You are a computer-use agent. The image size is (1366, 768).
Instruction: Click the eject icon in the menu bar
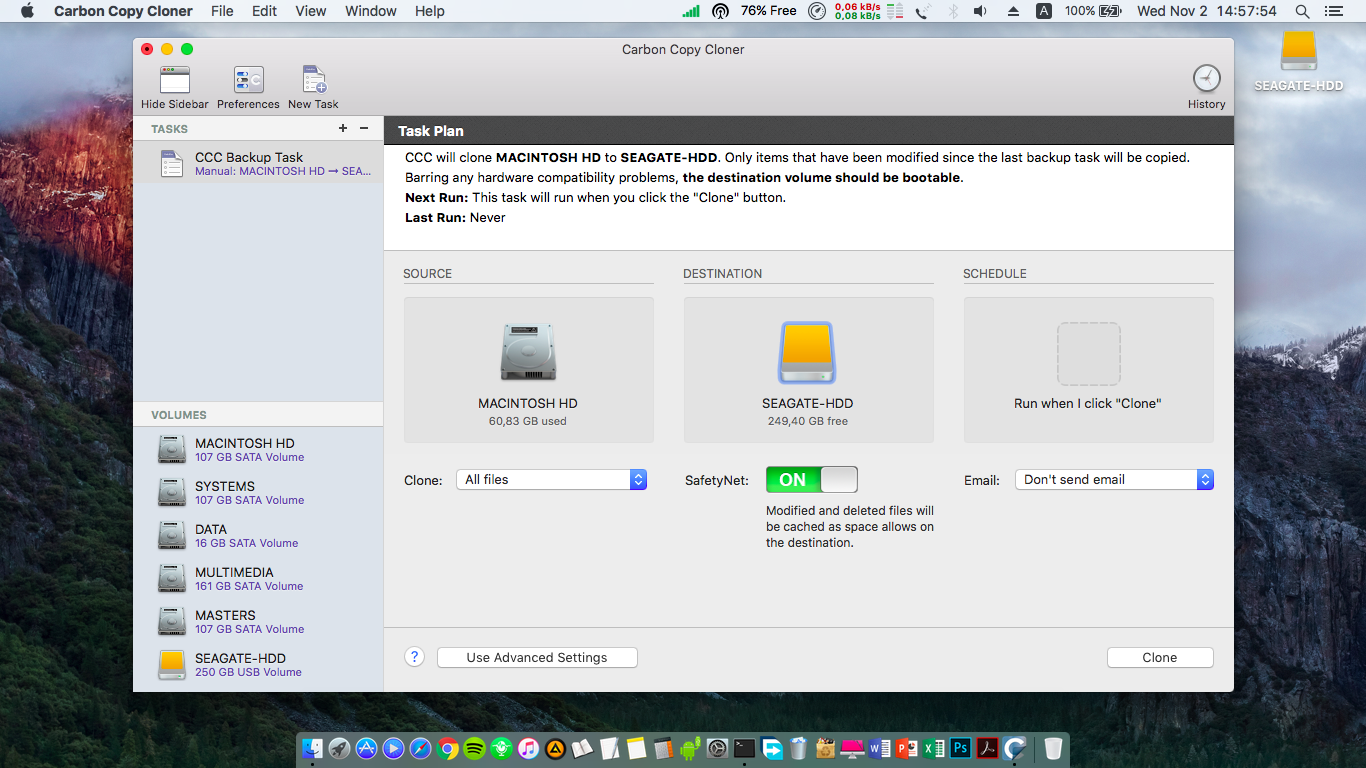[1013, 11]
